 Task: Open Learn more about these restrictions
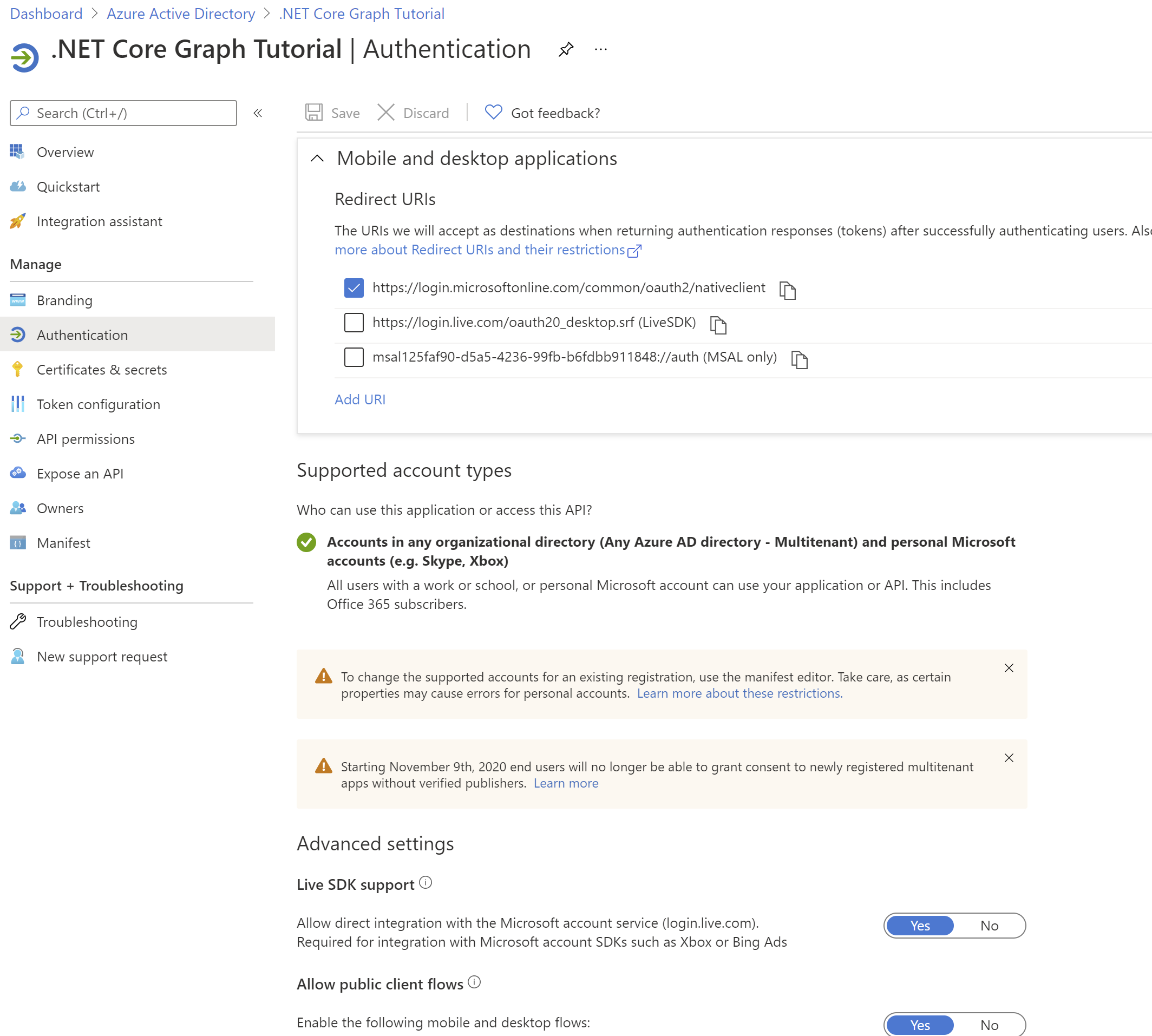(x=739, y=693)
